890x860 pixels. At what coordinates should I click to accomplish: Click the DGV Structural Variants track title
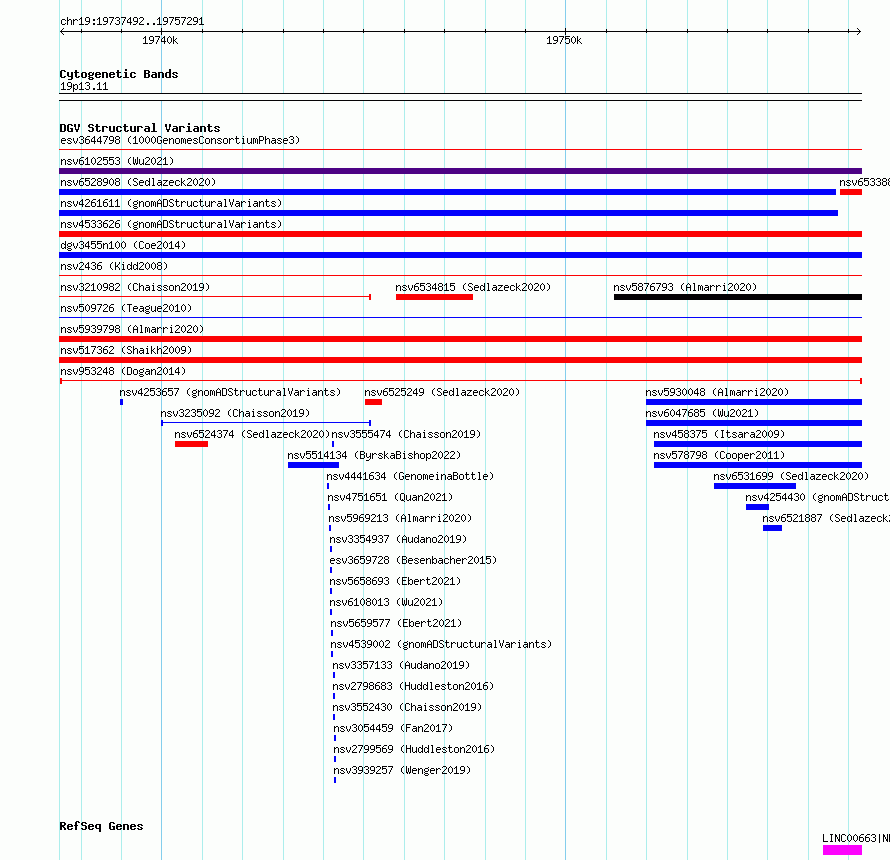tap(140, 128)
